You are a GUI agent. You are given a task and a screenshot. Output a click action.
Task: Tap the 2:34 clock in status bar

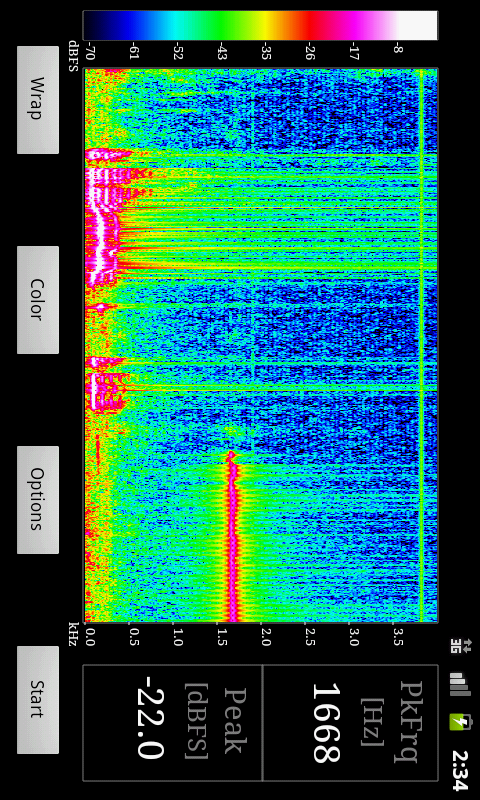(x=459, y=770)
